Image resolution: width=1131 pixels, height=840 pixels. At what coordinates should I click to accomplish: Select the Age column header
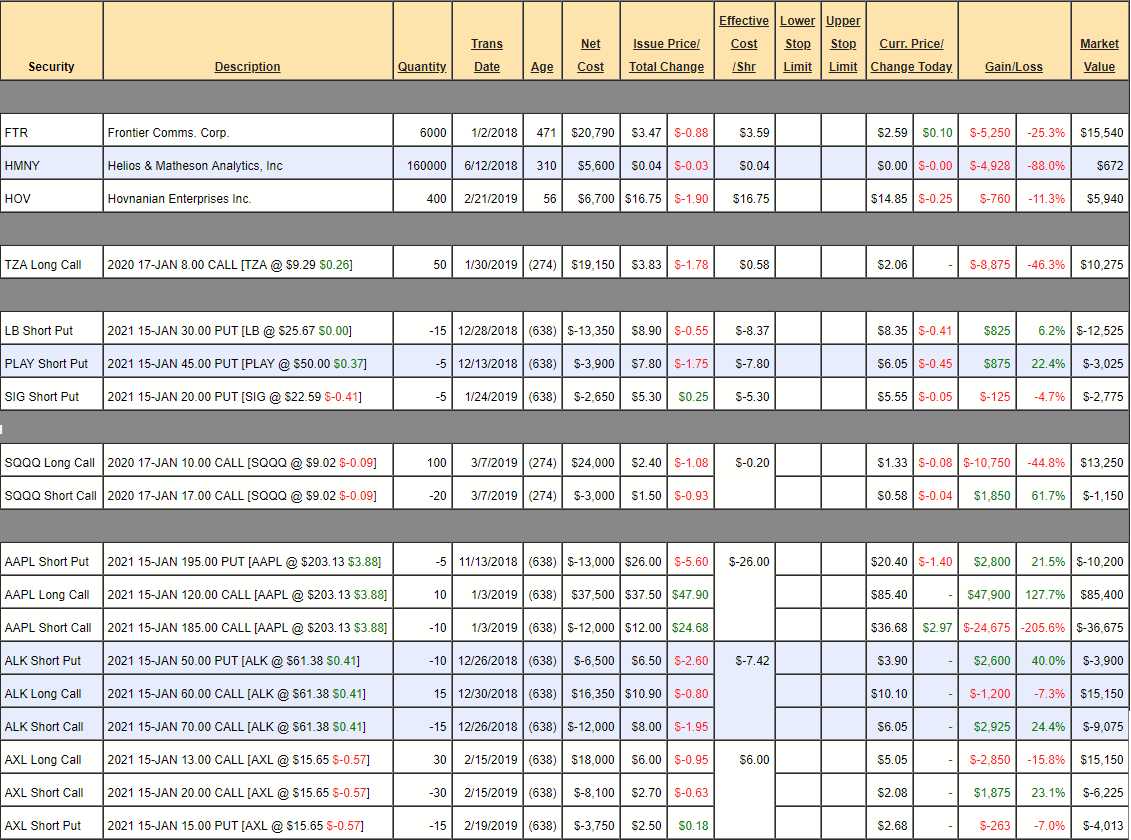(x=542, y=67)
